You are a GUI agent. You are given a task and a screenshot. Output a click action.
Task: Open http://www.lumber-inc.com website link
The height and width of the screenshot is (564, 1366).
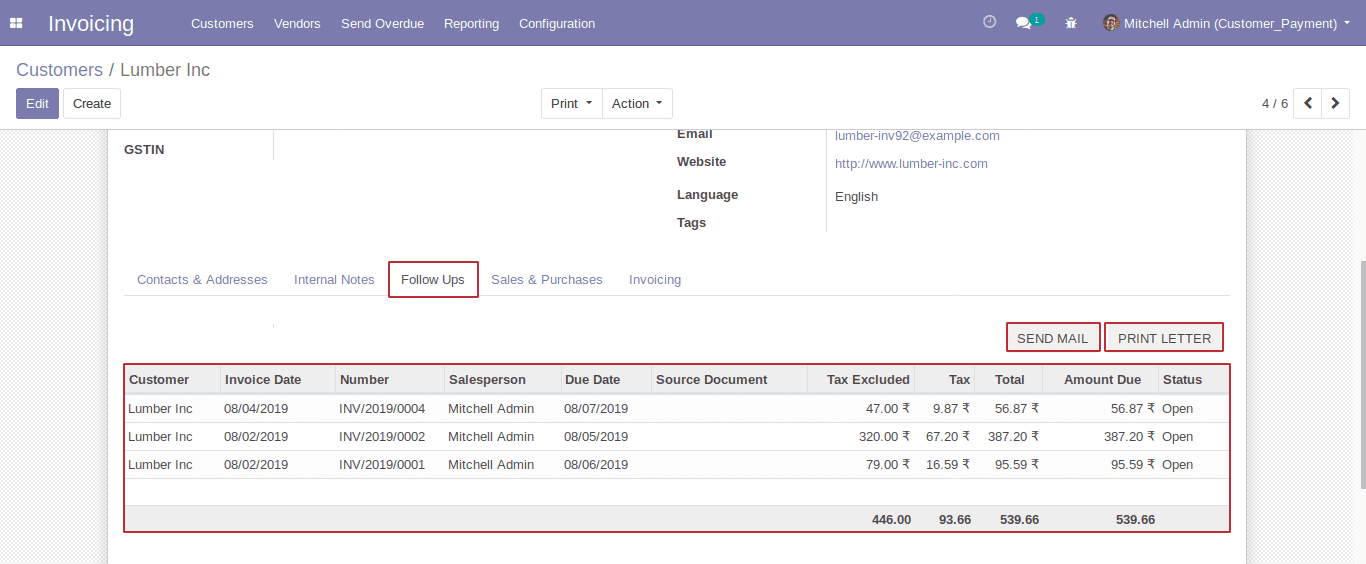pyautogui.click(x=911, y=164)
